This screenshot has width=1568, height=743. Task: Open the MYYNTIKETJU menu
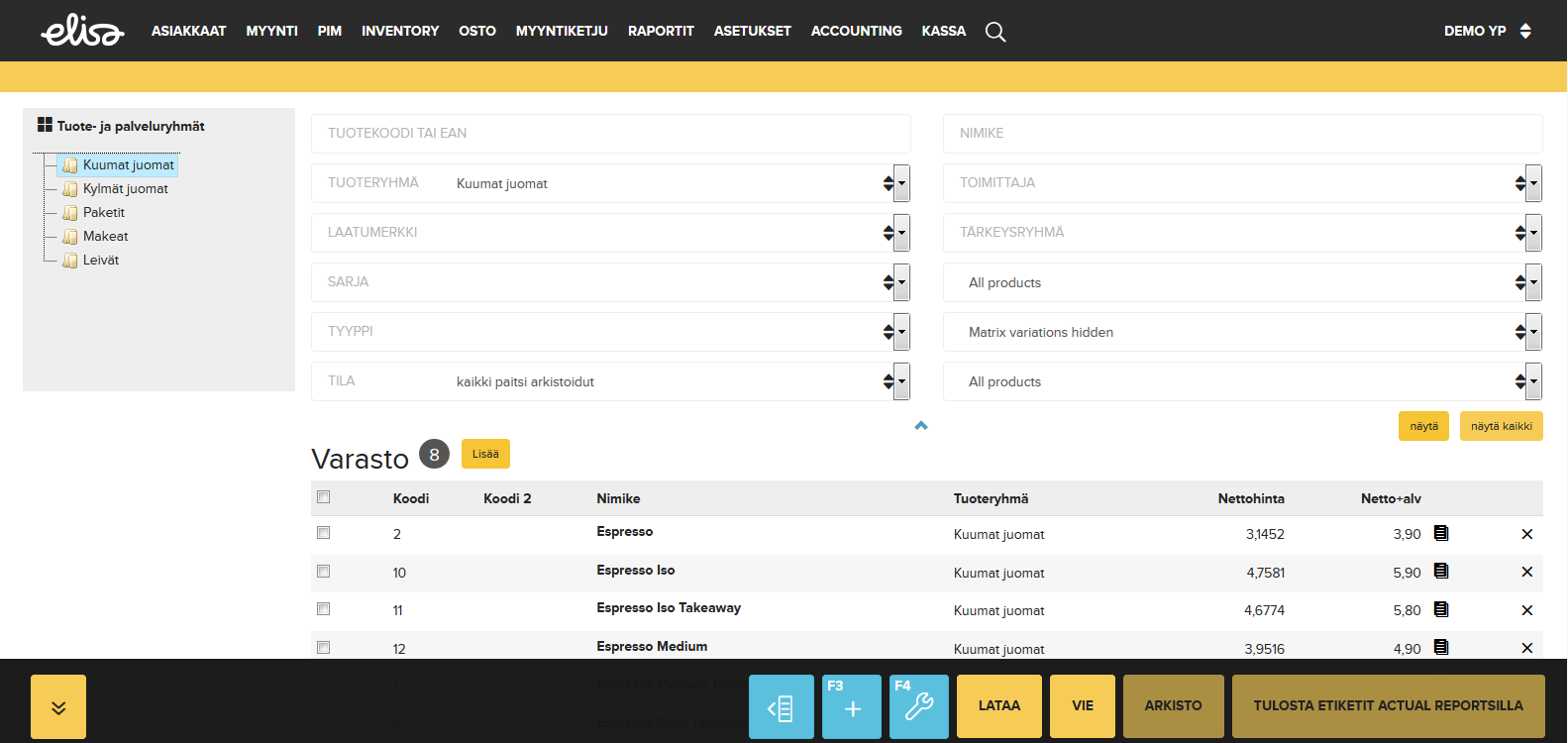click(562, 31)
